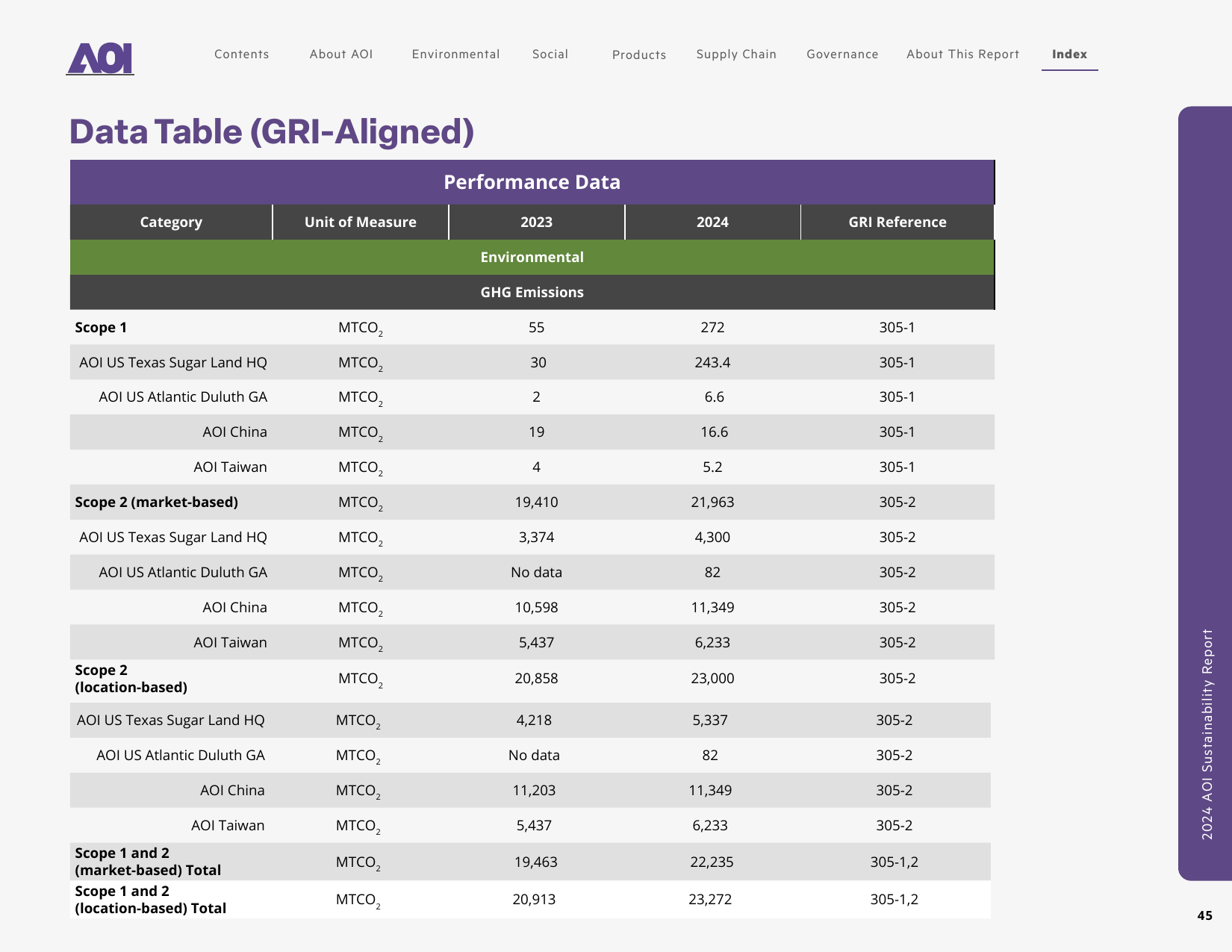The image size is (1232, 952).
Task: Click 'Scope 1 and 2 (location-based) Total' label
Action: click(150, 900)
